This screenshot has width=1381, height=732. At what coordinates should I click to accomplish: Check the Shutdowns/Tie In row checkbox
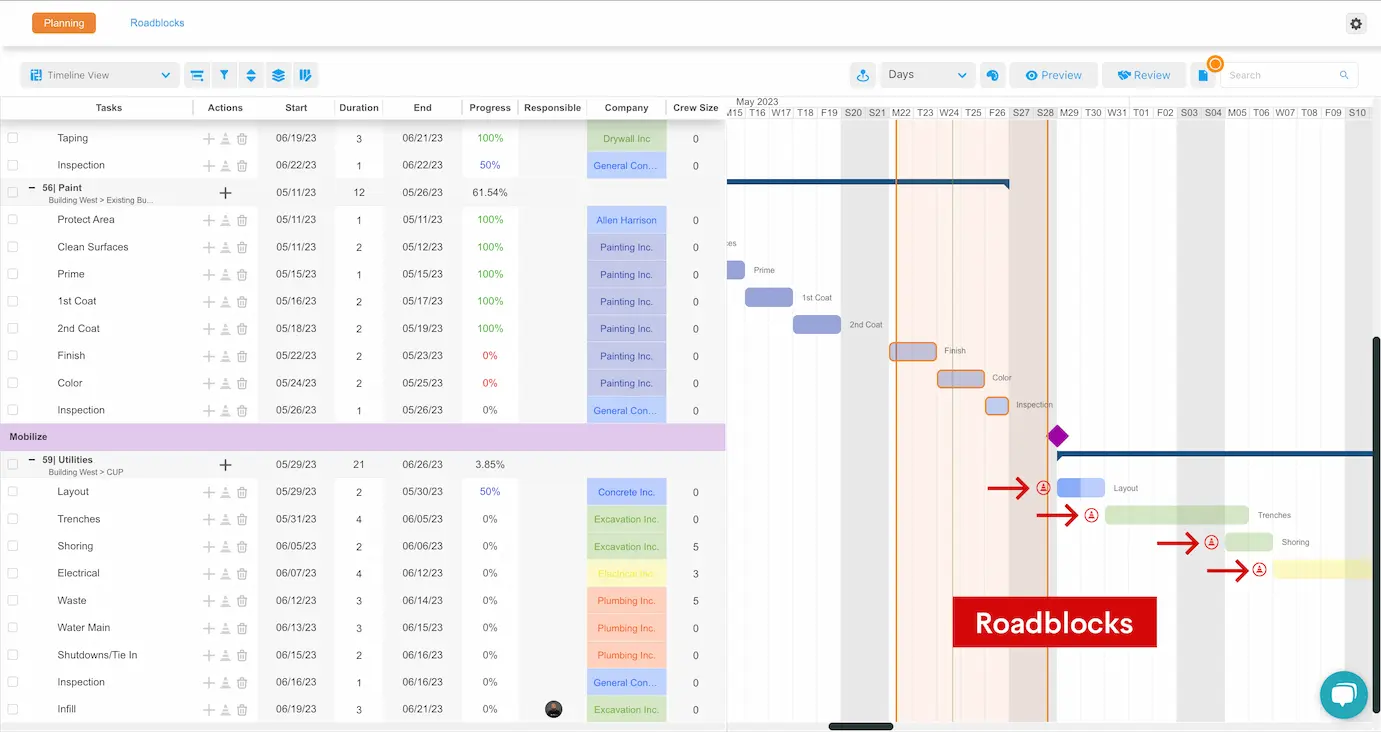[x=13, y=655]
